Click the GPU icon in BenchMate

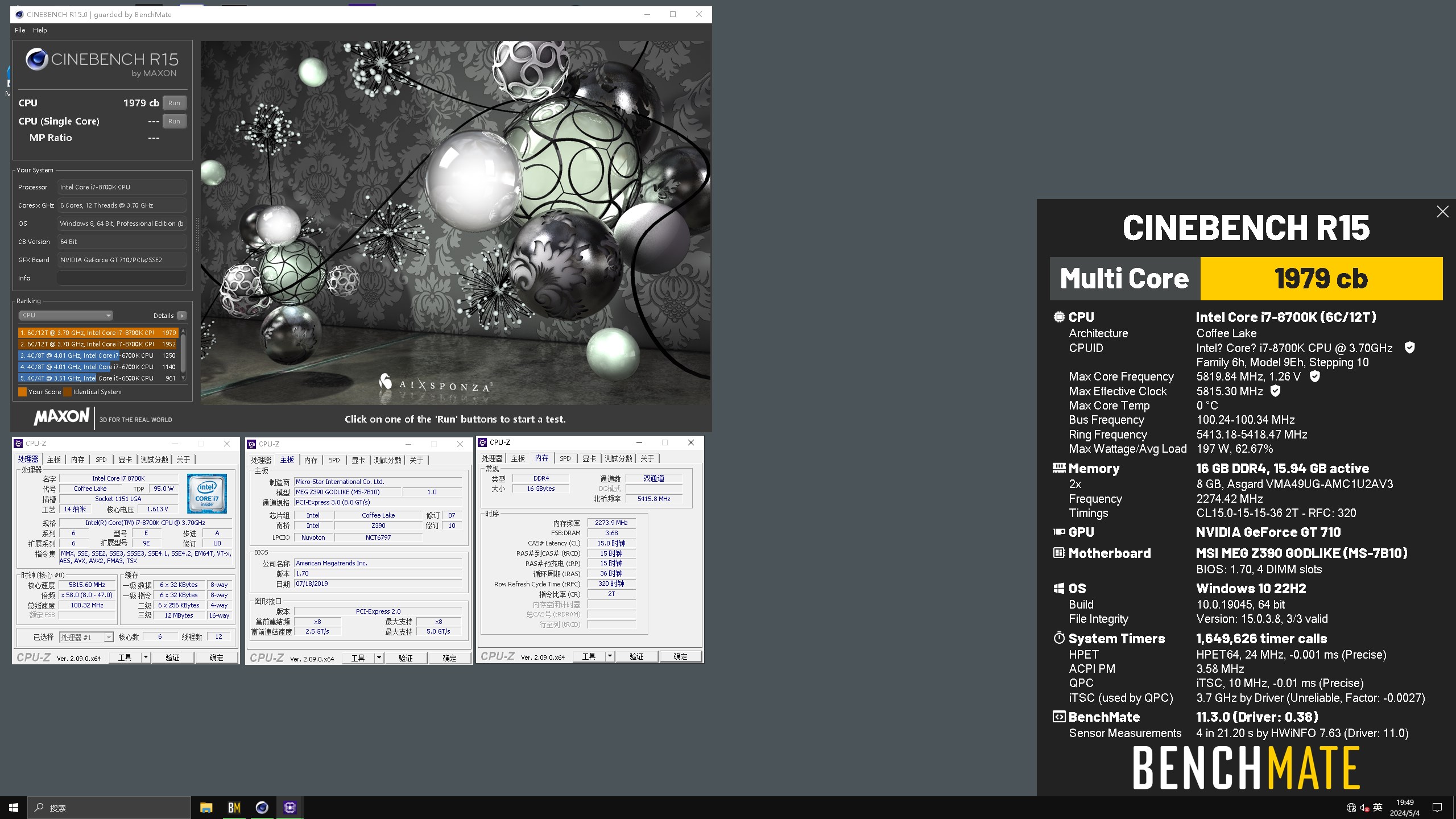pos(1058,532)
